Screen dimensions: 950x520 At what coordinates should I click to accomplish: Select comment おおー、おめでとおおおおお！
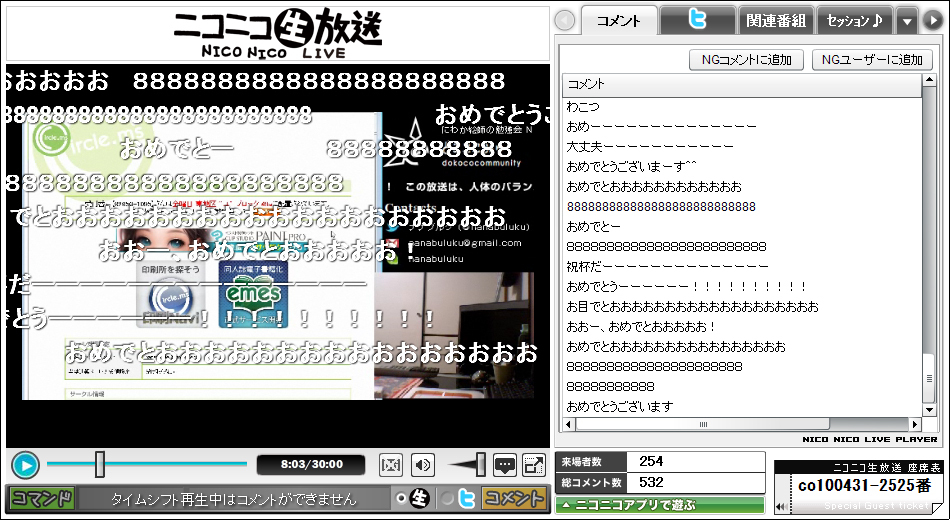pyautogui.click(x=742, y=327)
